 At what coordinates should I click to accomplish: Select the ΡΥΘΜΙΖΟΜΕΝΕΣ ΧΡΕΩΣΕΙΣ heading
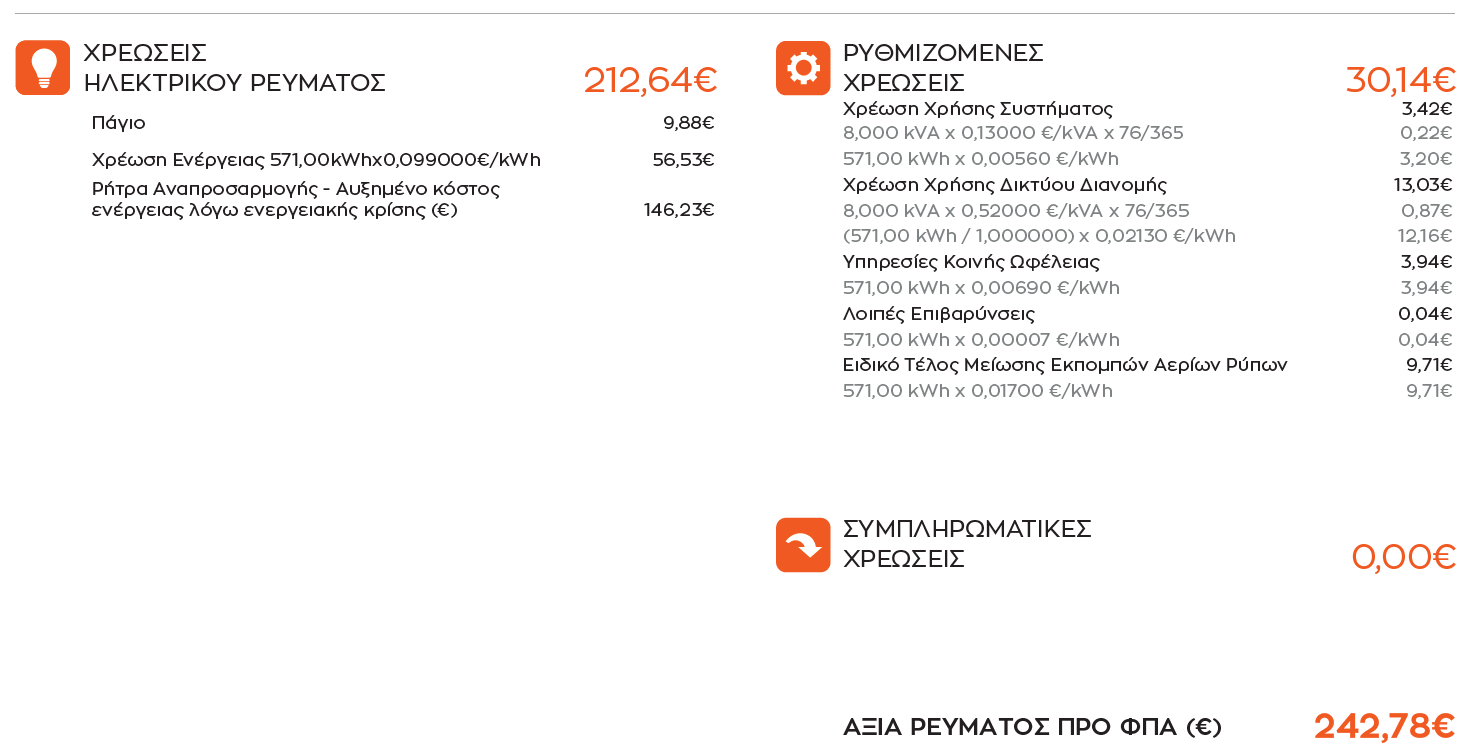point(943,68)
